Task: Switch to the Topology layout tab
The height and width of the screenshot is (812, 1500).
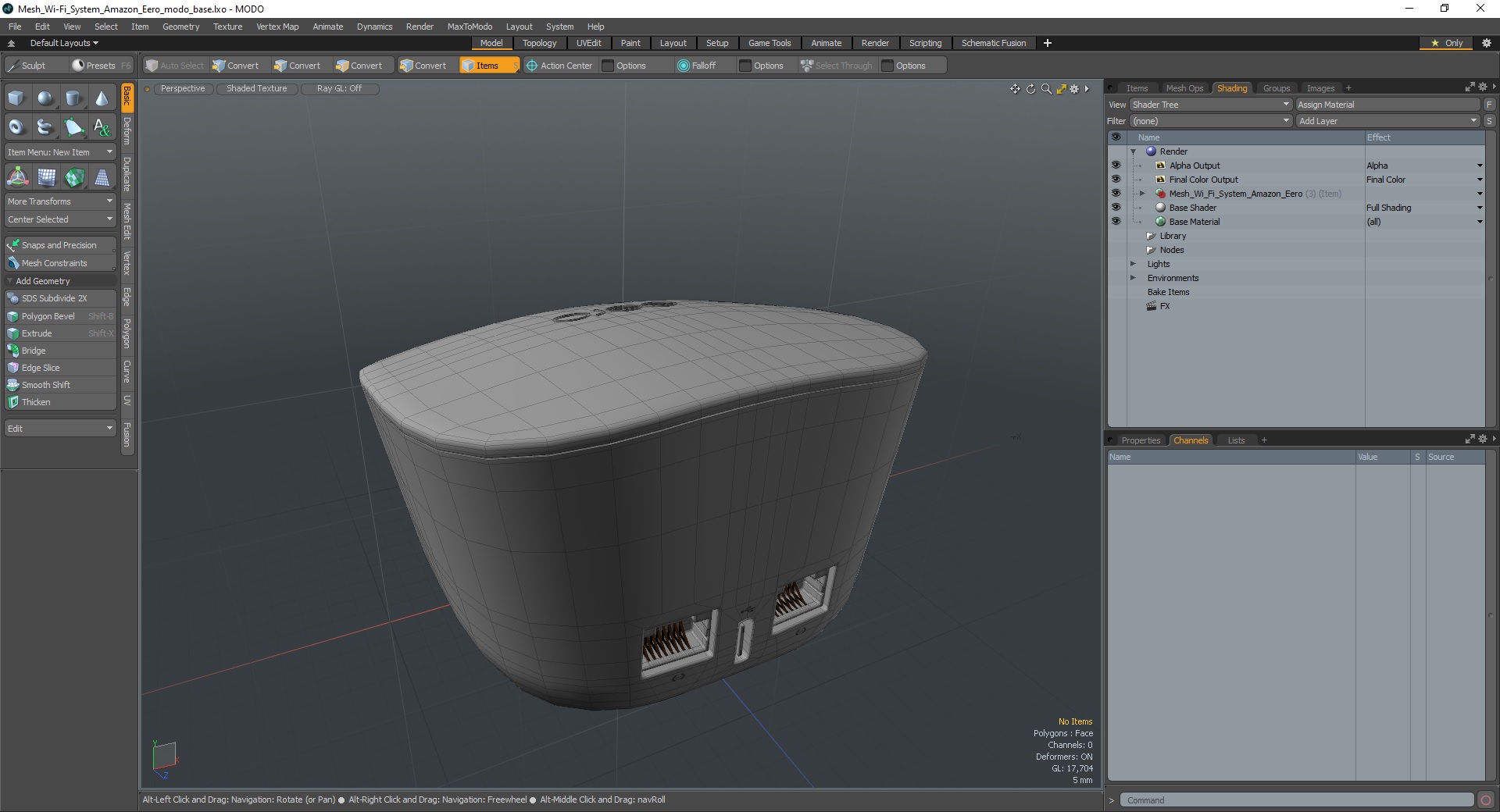Action: pyautogui.click(x=539, y=43)
